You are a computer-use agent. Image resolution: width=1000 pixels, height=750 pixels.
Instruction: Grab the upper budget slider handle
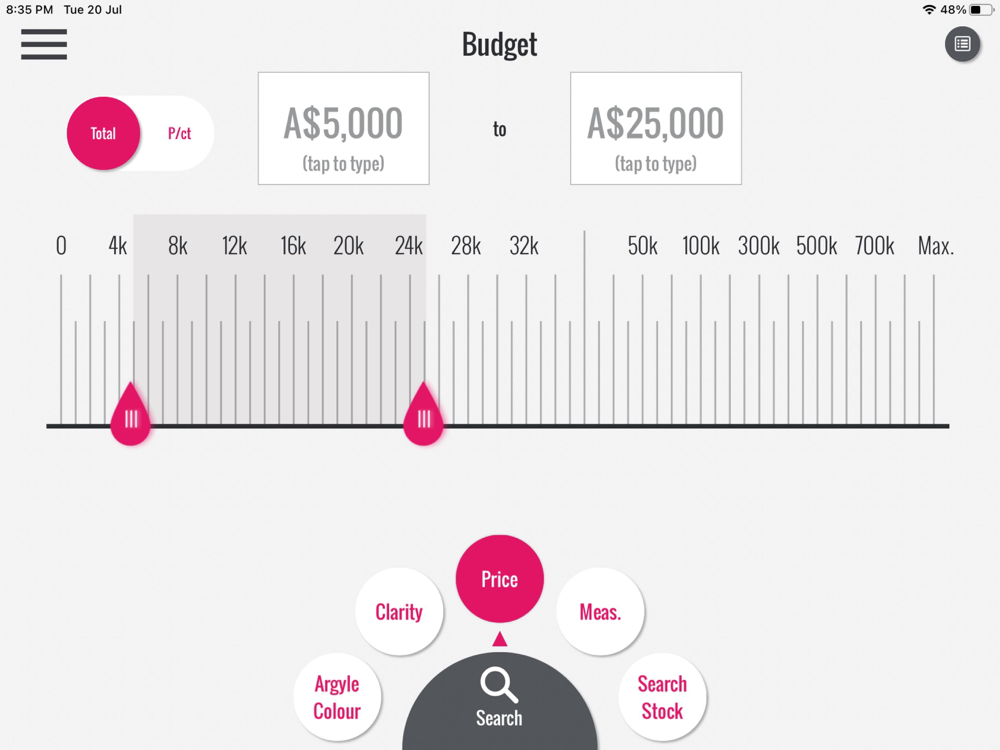(424, 417)
